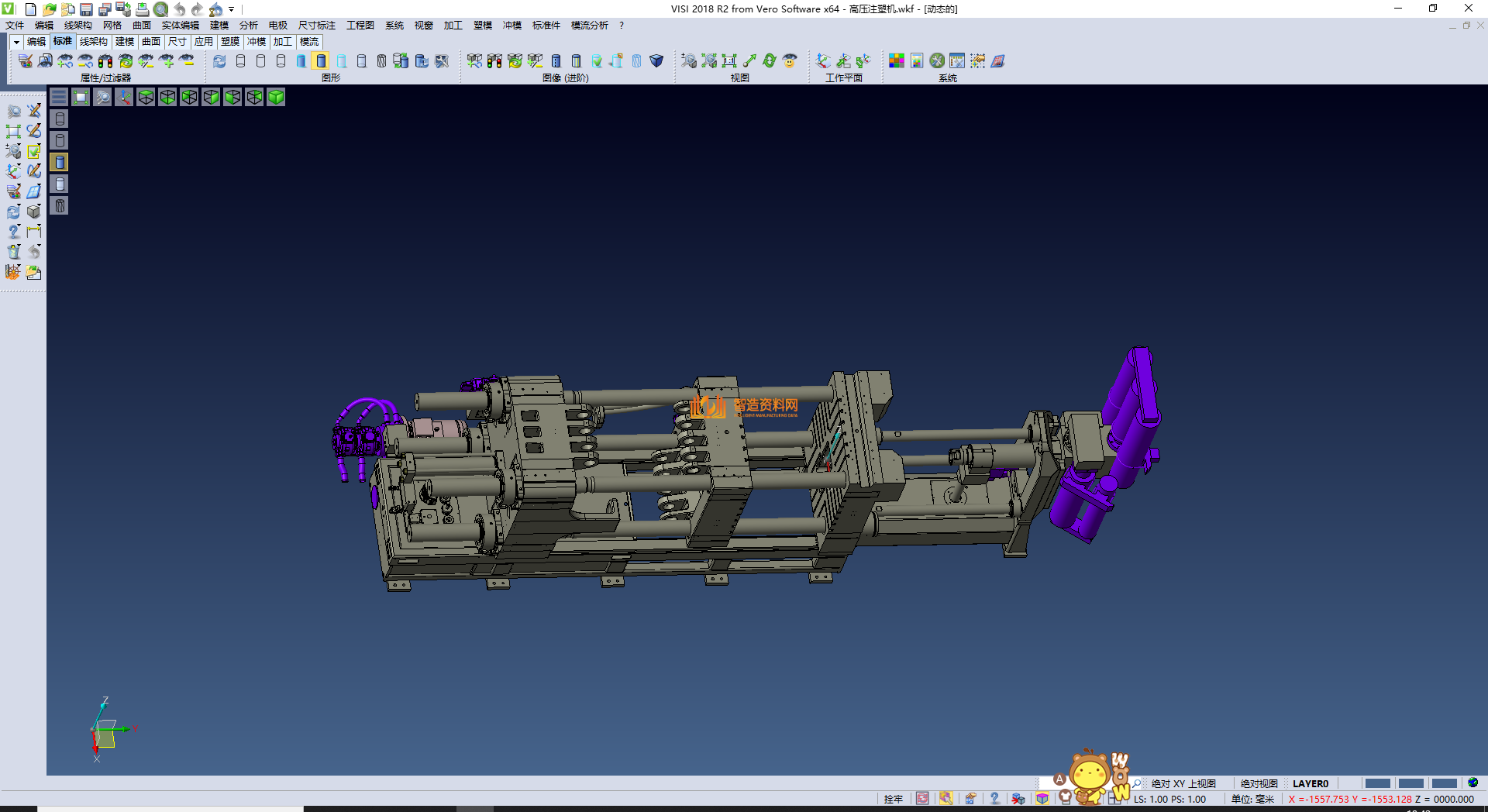Open the hamburger list button in viewport toolbar
The height and width of the screenshot is (812, 1488).
coord(59,97)
